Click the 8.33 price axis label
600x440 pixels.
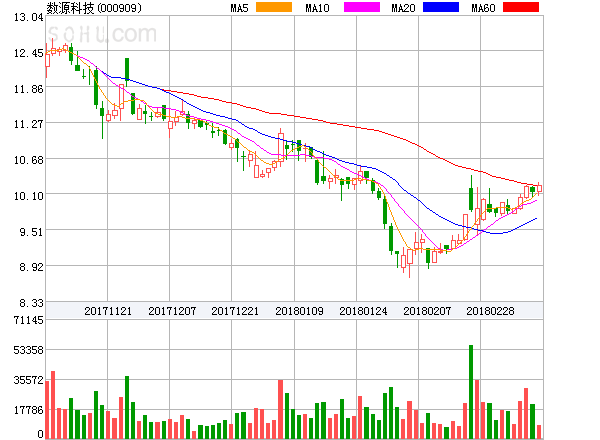(x=31, y=303)
